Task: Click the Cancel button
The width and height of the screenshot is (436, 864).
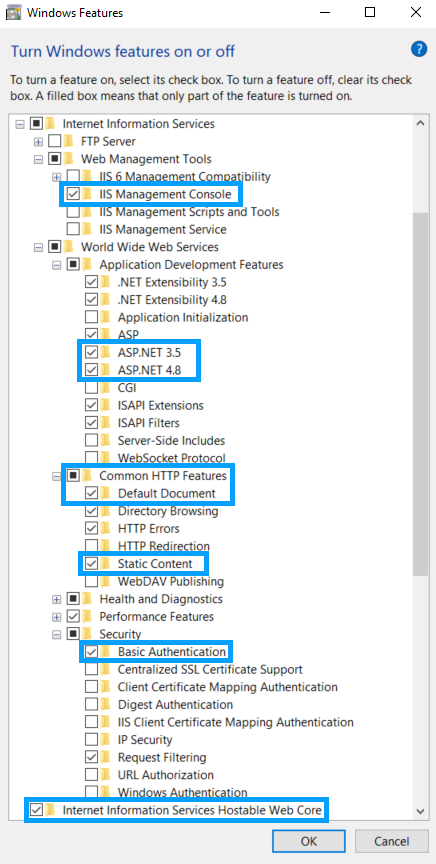Action: pyautogui.click(x=392, y=841)
